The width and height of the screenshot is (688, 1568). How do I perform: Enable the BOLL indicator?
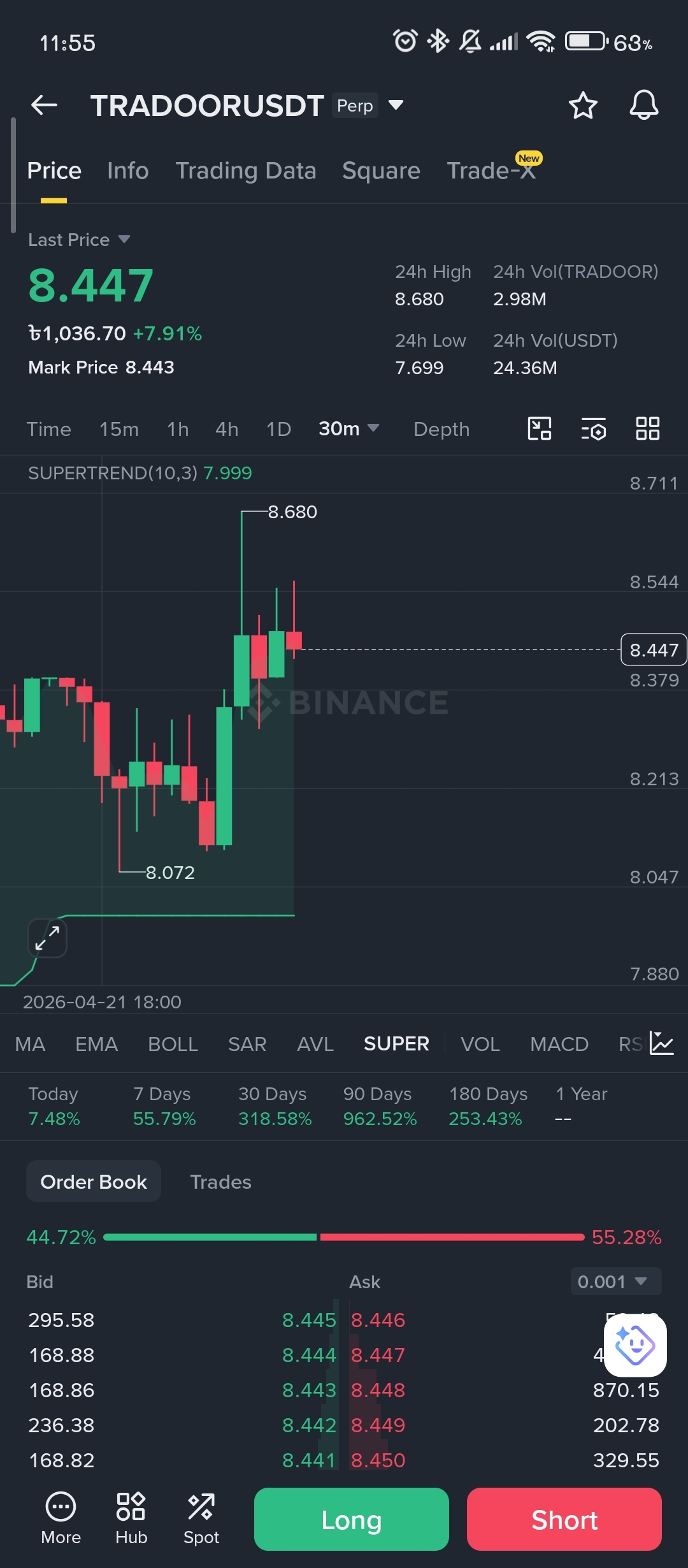pyautogui.click(x=173, y=1044)
